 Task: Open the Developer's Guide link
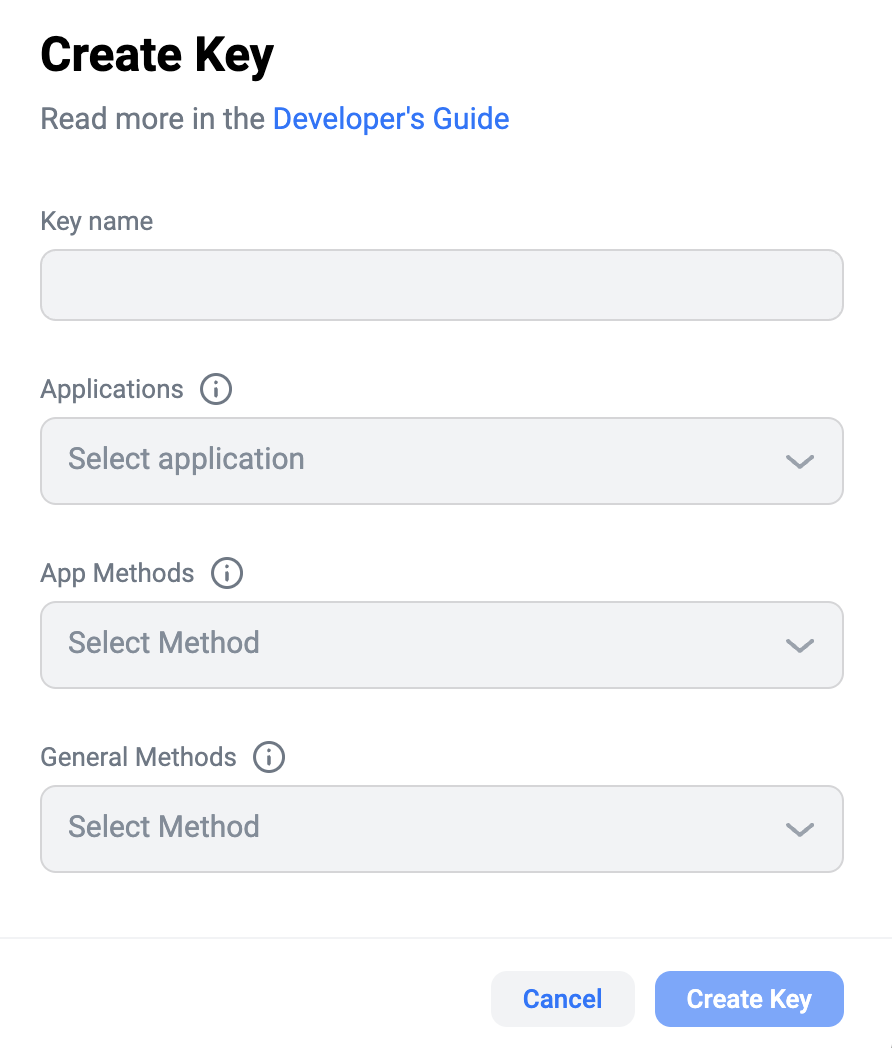point(391,119)
